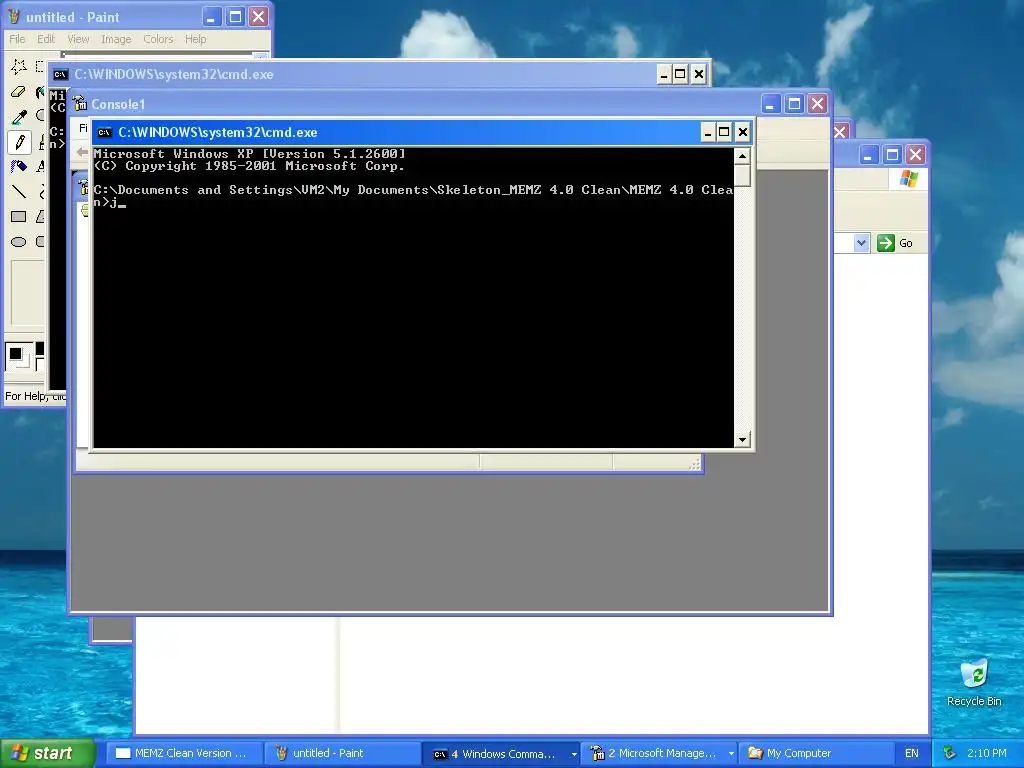Click the back cmd.exe window's title icon
Image resolution: width=1024 pixels, height=768 pixels.
coord(60,74)
